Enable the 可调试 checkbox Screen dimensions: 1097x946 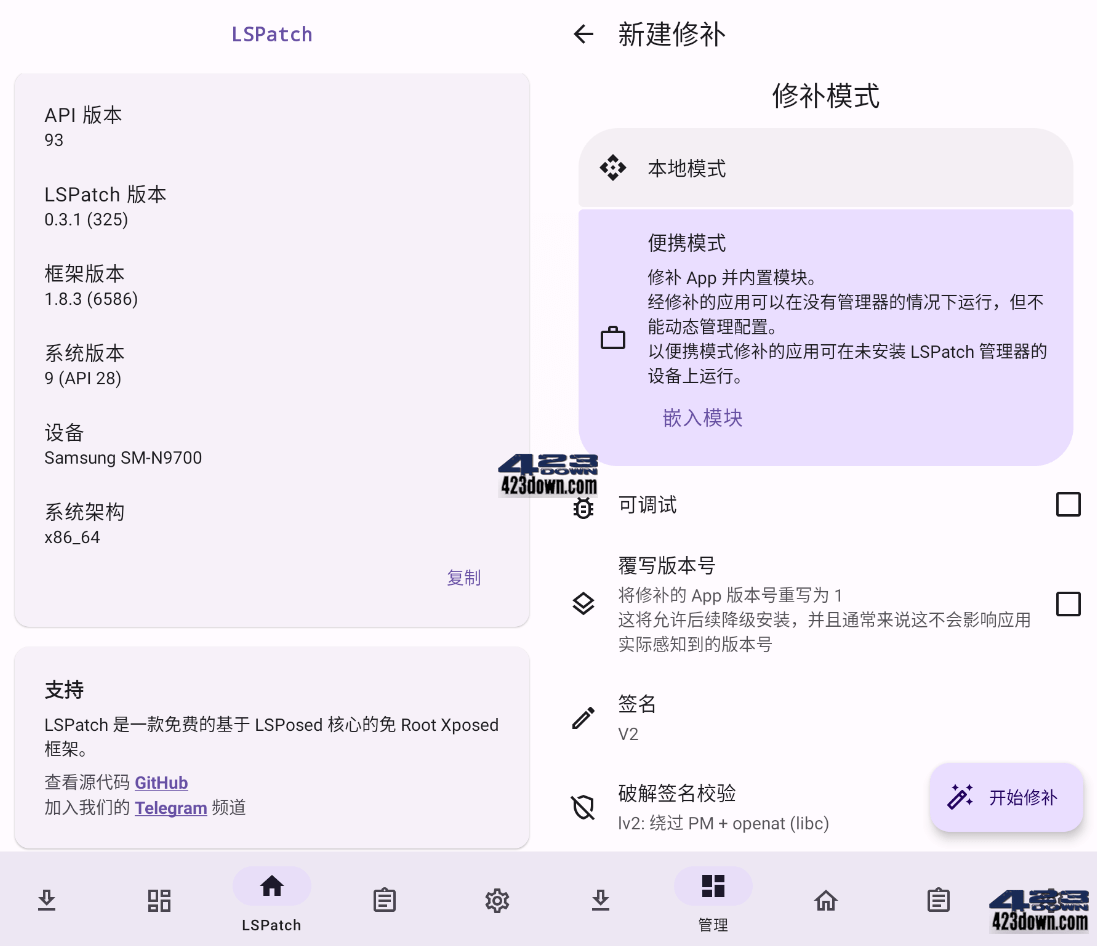1068,504
